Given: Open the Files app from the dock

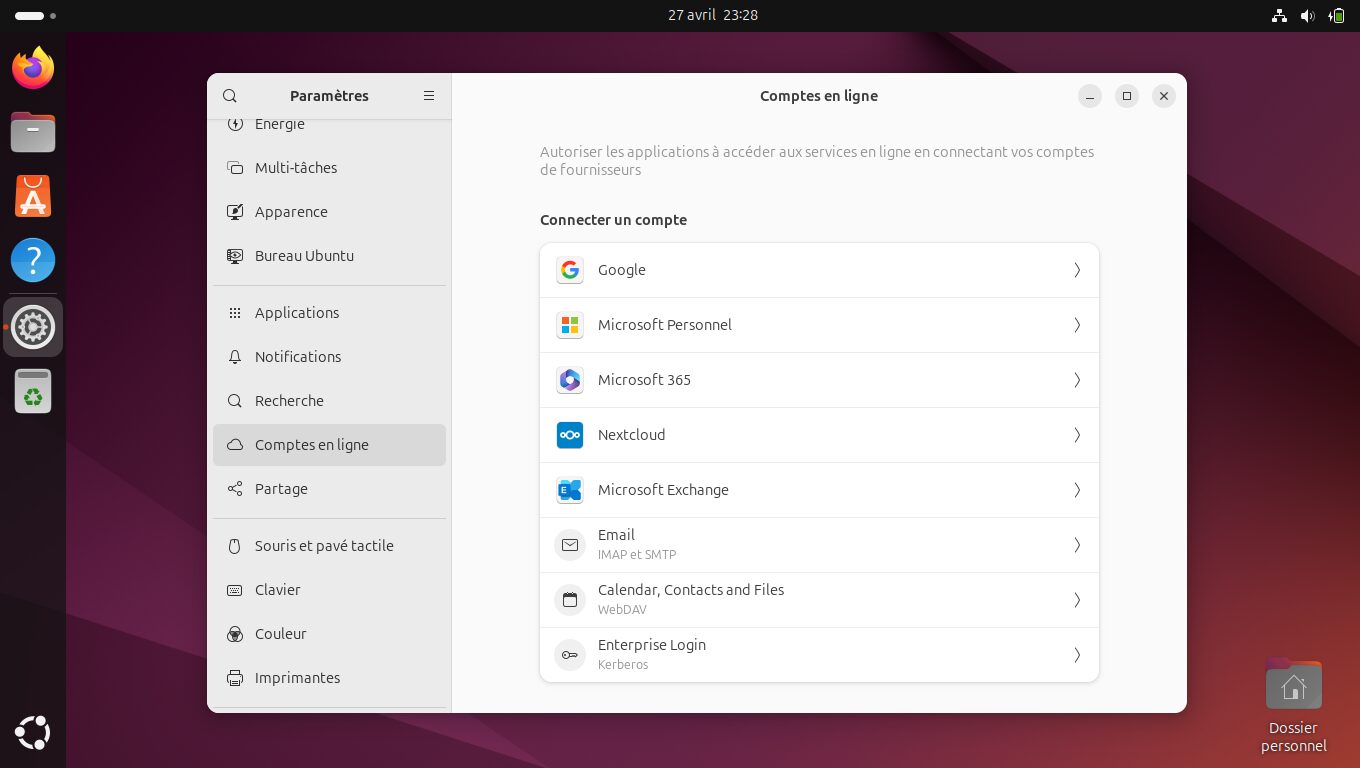Looking at the screenshot, I should (33, 131).
